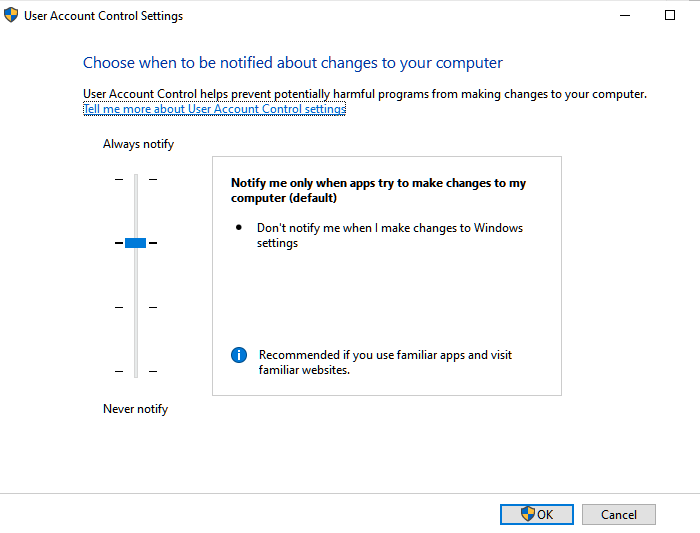Click the 'Choose when to be notified' heading
The width and height of the screenshot is (700, 533).
[293, 63]
